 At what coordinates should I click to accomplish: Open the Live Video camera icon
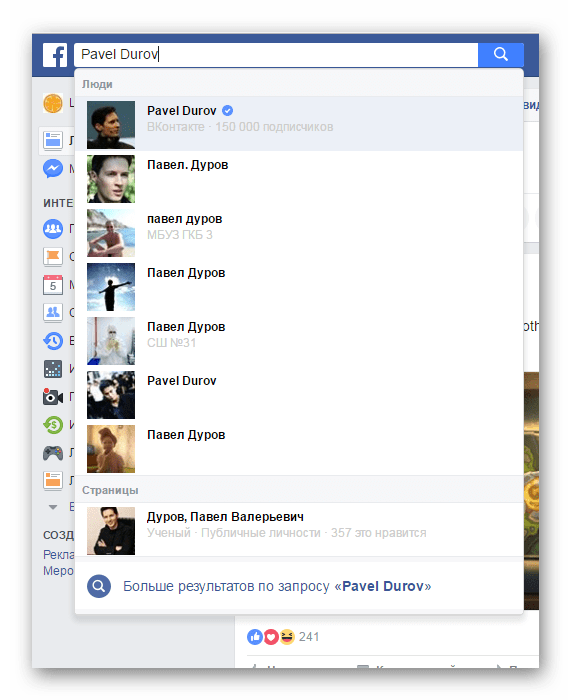(53, 396)
